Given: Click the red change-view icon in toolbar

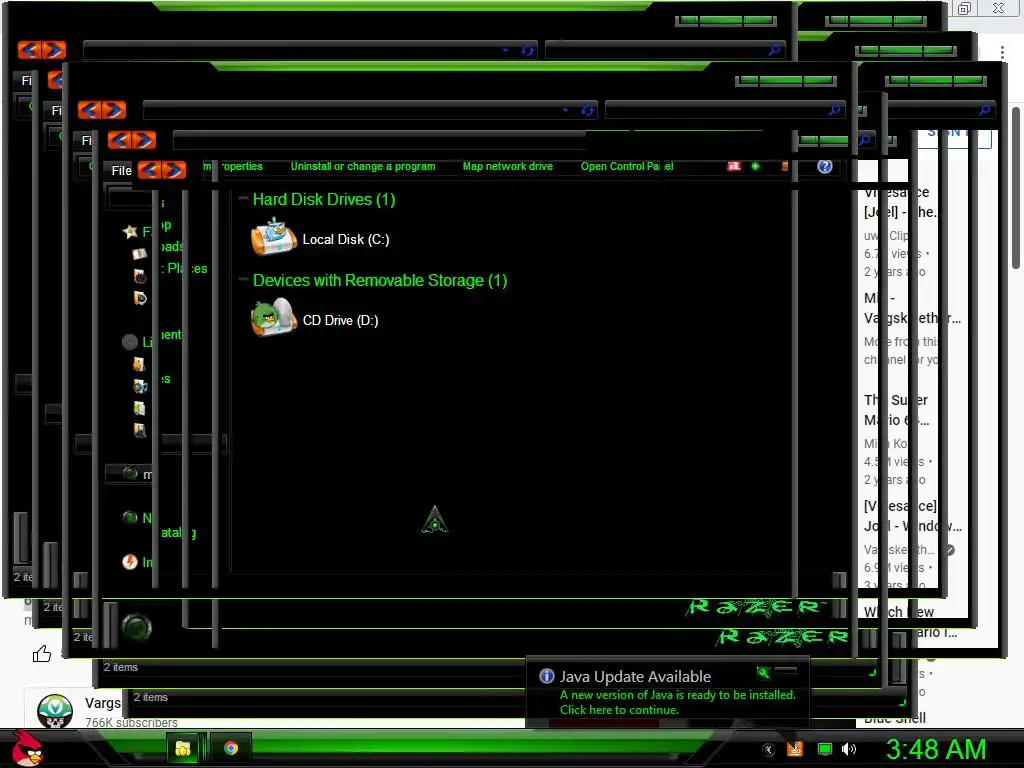Looking at the screenshot, I should (x=734, y=167).
